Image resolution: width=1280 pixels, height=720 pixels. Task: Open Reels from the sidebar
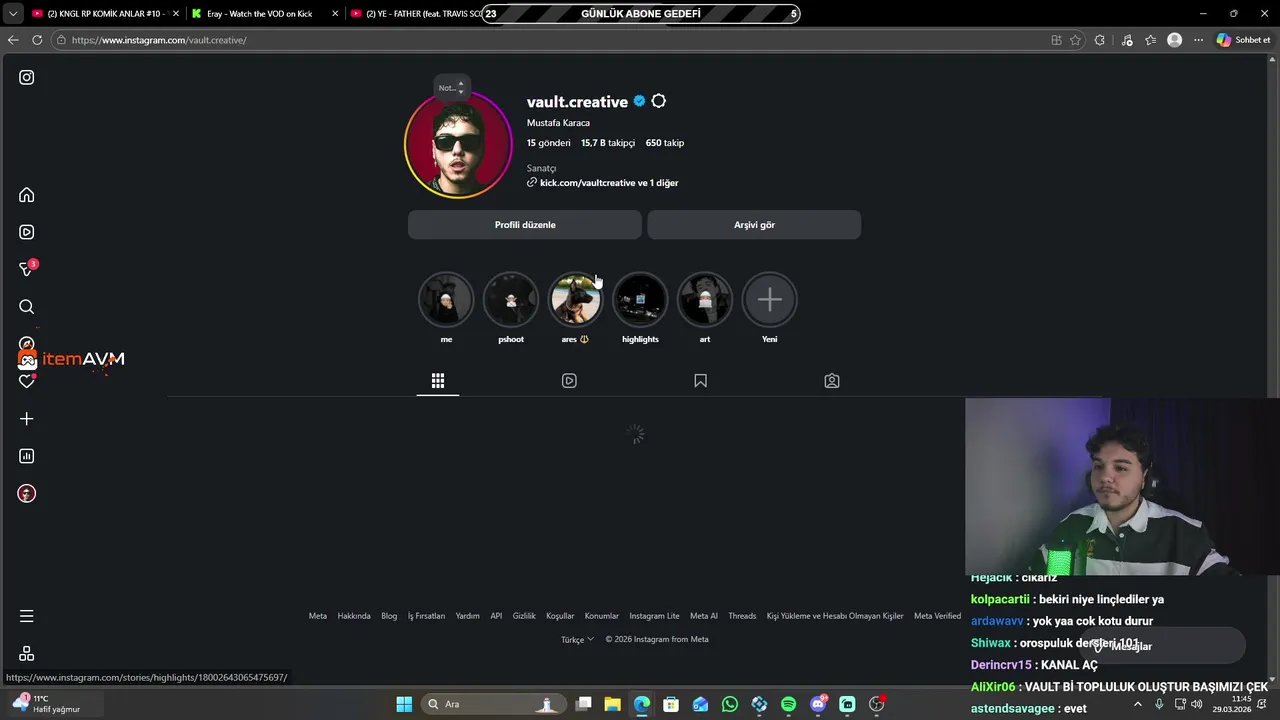click(27, 232)
